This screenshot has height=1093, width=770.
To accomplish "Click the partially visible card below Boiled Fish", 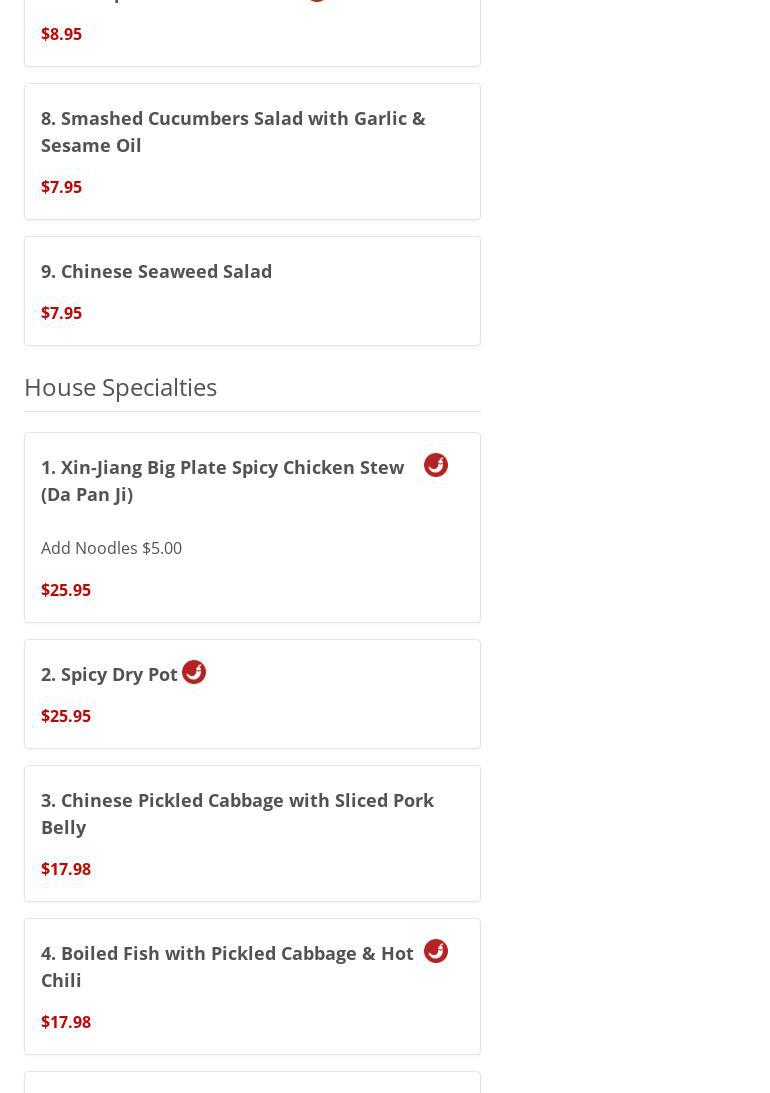I will pyautogui.click(x=252, y=1083).
